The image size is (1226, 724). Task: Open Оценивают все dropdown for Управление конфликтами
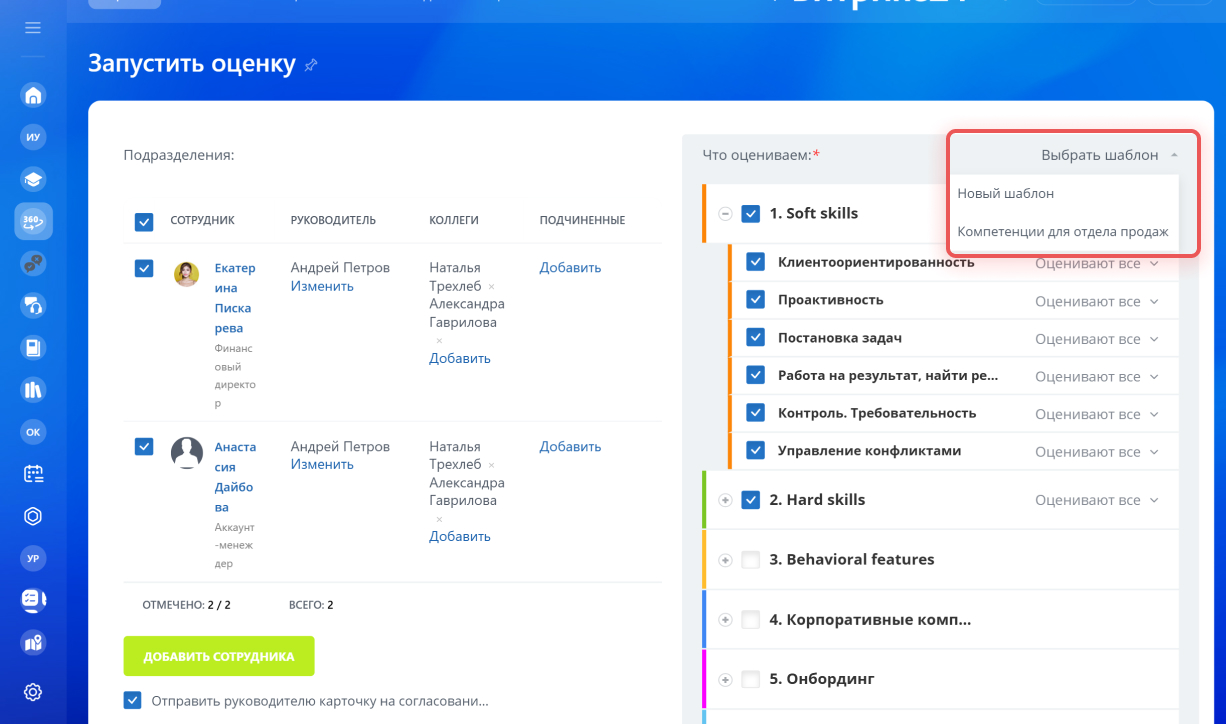[x=1097, y=452]
